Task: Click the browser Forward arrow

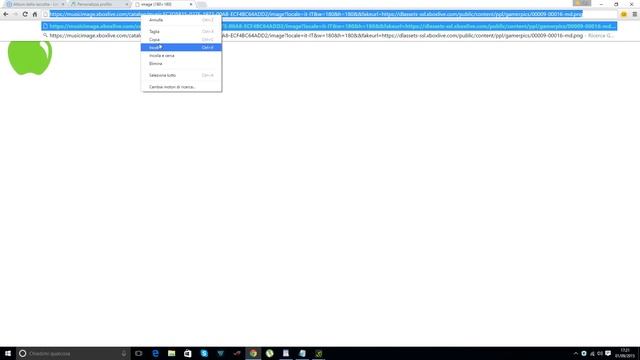Action: tap(16, 14)
